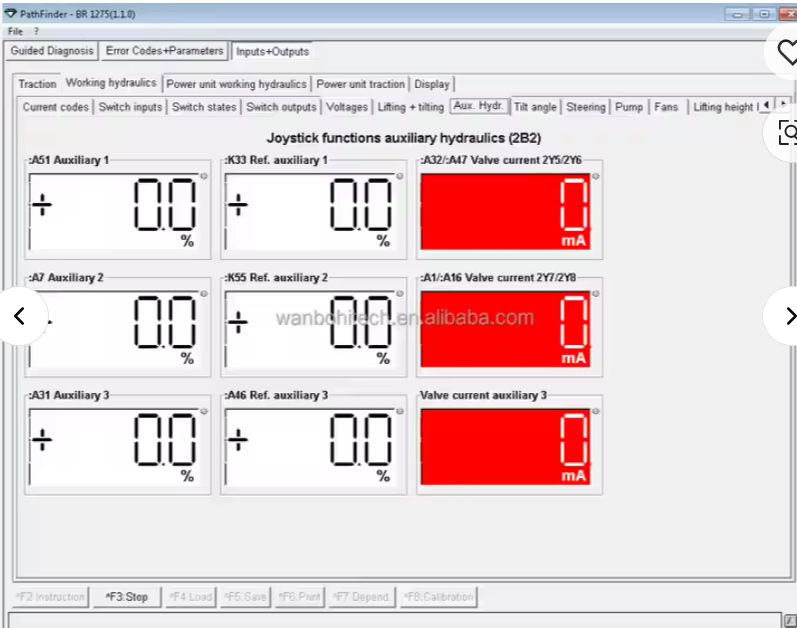
Task: Click indicator dot on 2Y7/2Y8 valve gauge
Action: click(596, 294)
